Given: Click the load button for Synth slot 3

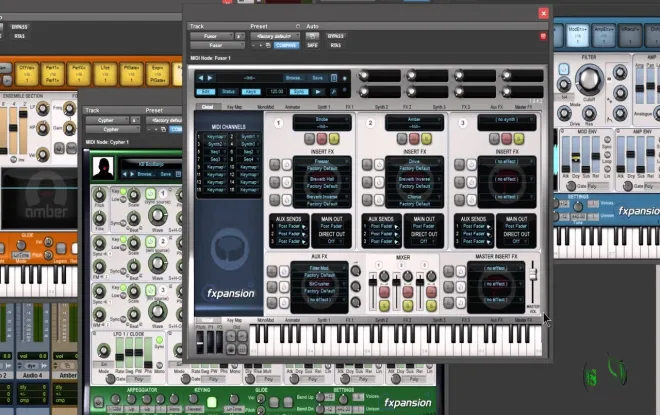Looking at the screenshot, I should tap(494, 138).
